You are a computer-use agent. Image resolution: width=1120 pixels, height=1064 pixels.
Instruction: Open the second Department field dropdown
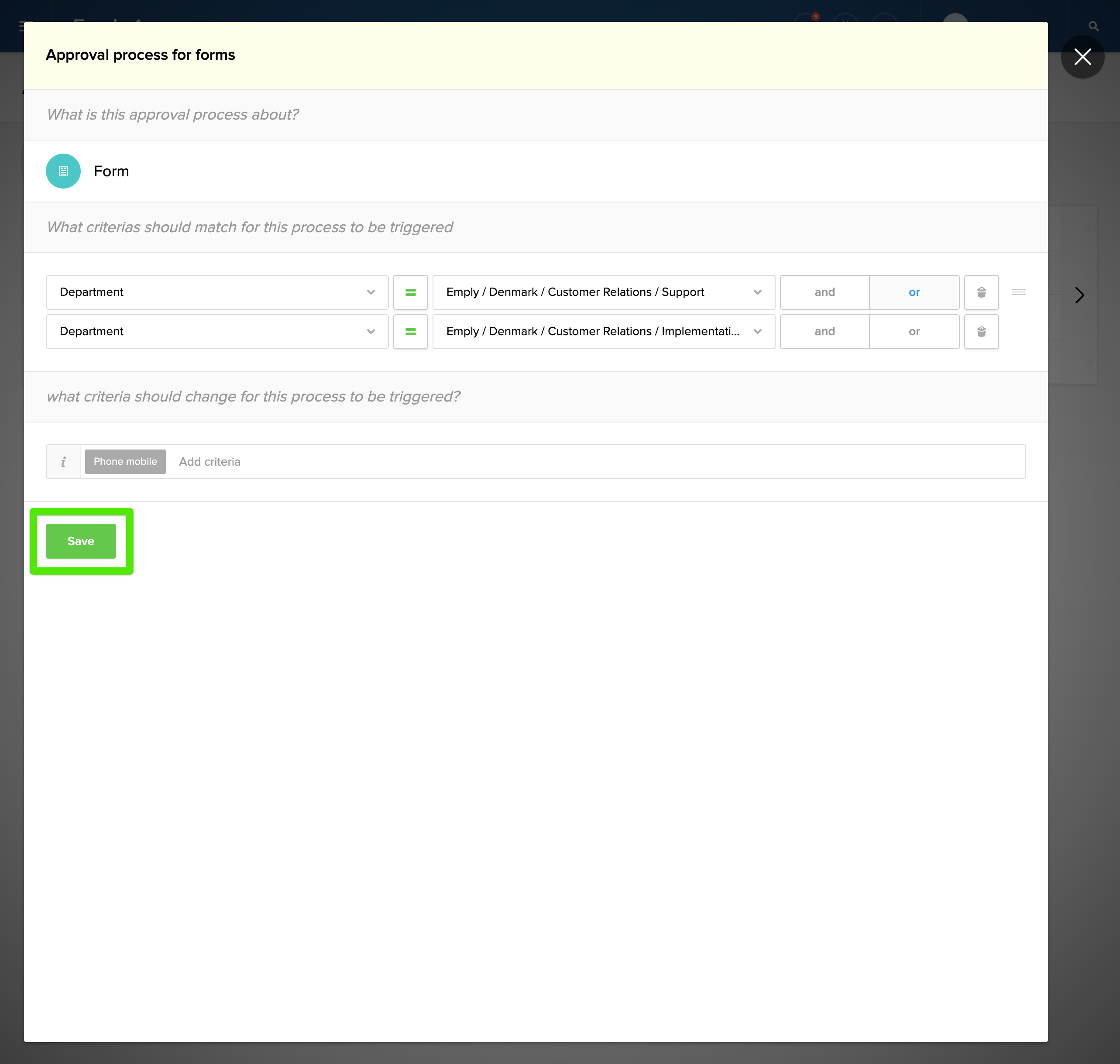click(216, 331)
